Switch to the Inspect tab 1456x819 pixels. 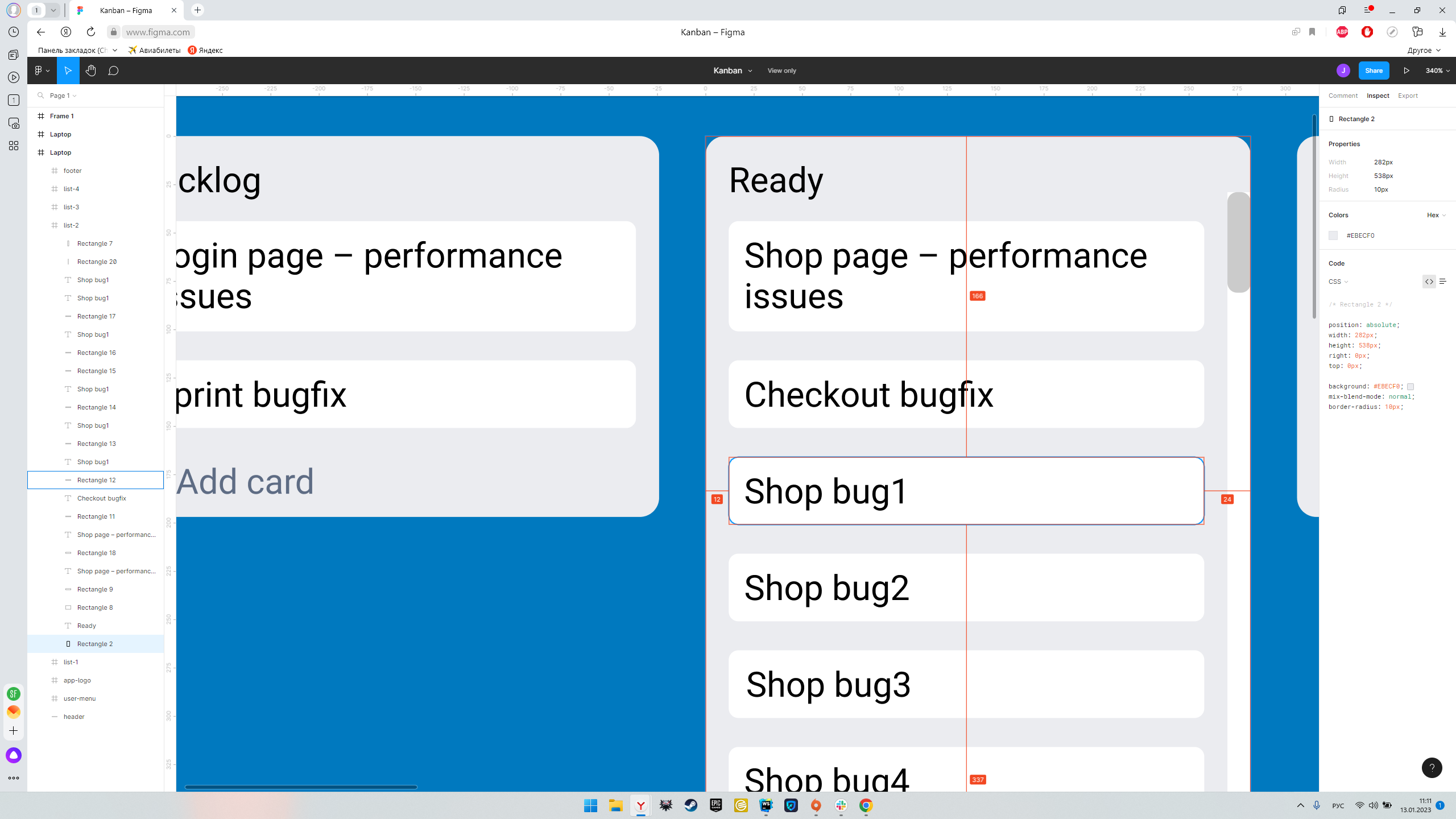point(1378,96)
